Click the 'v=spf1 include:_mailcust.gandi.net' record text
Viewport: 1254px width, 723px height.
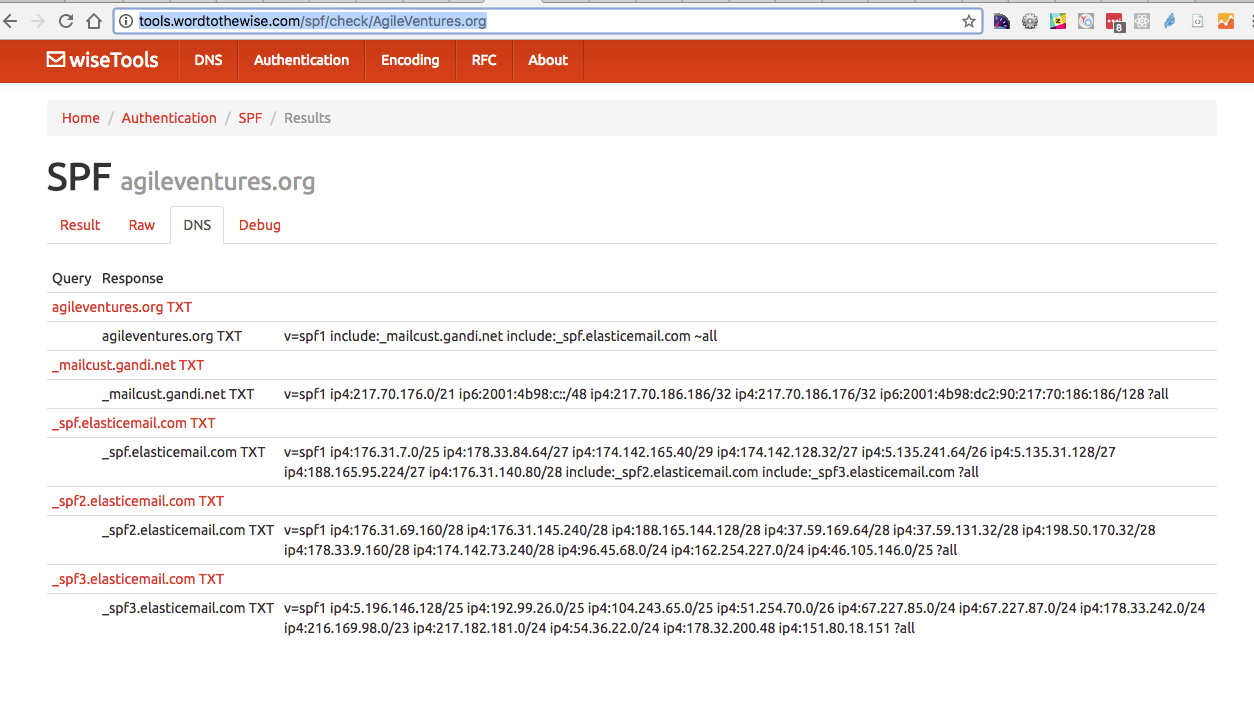pyautogui.click(x=501, y=336)
